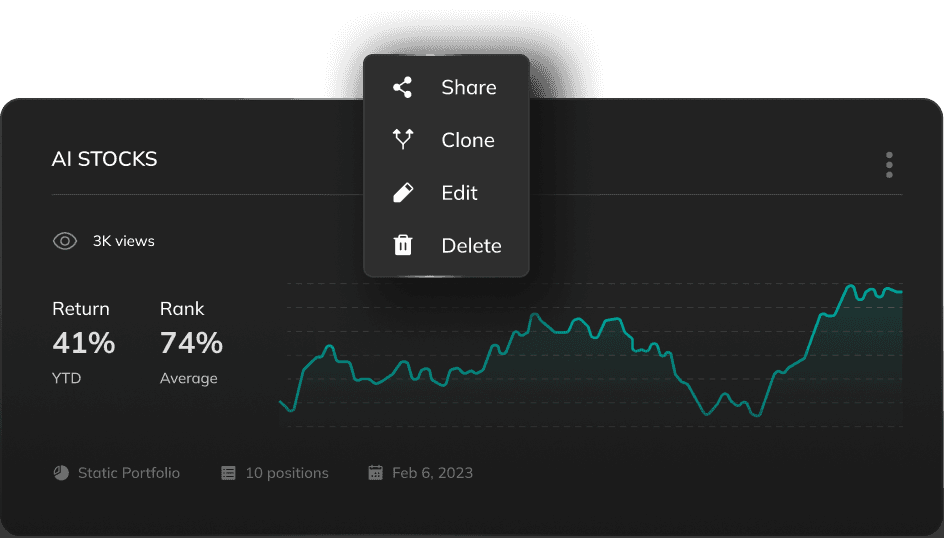Click the Static Portfolio pie chart icon
Screen dimensions: 944x538
click(61, 473)
